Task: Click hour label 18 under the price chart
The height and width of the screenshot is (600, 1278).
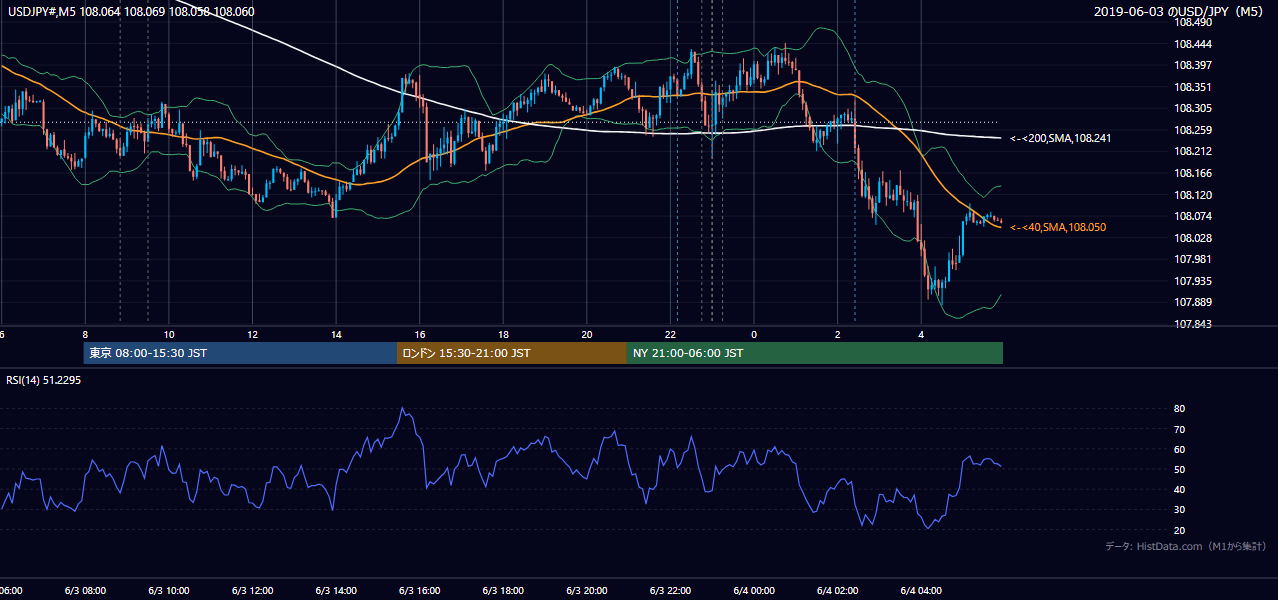Action: coord(503,335)
